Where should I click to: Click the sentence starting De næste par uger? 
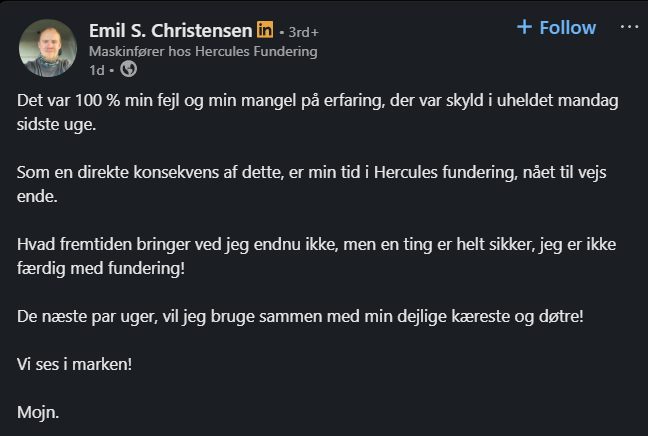(x=300, y=317)
